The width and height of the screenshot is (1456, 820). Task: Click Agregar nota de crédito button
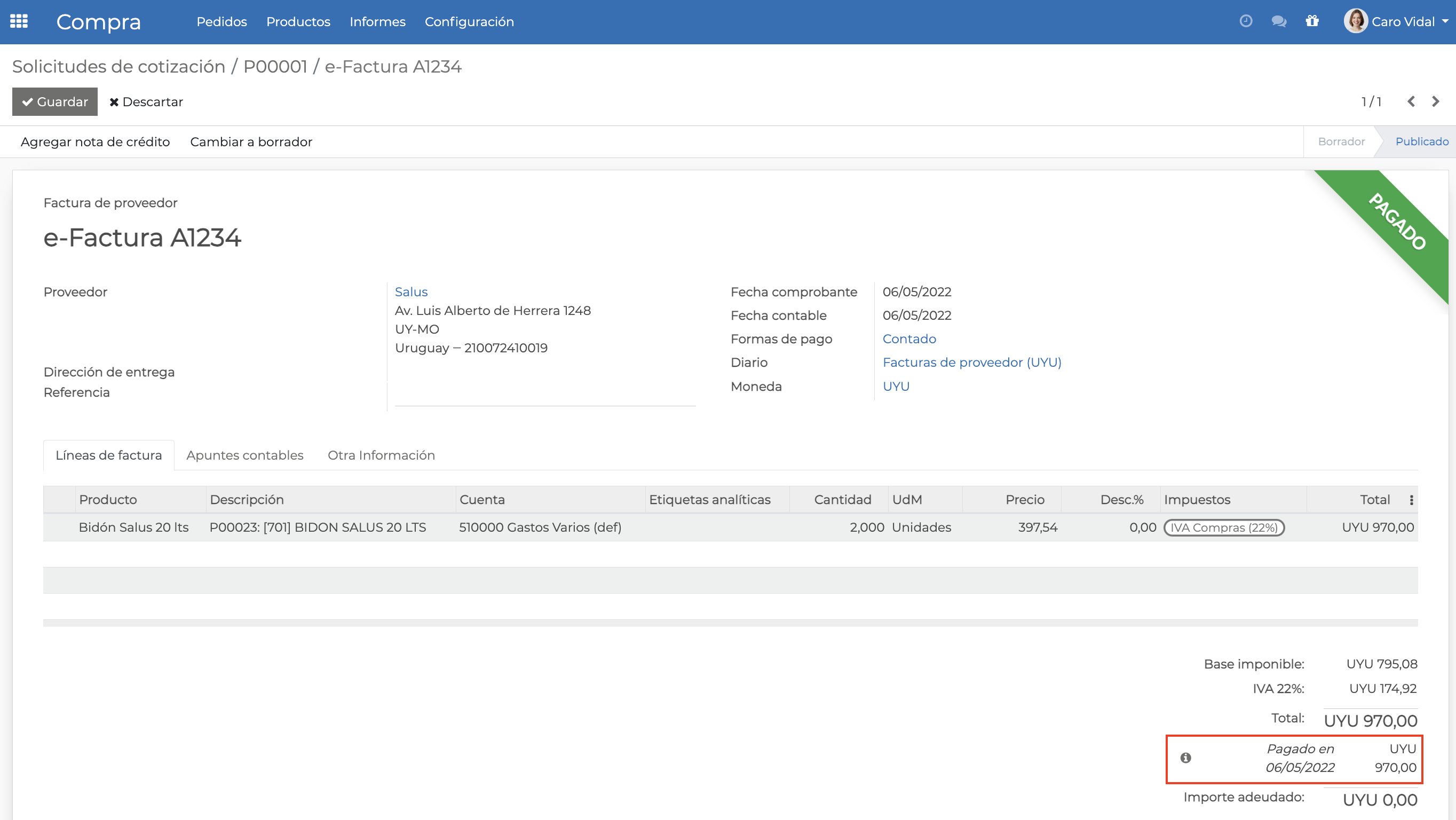[95, 142]
